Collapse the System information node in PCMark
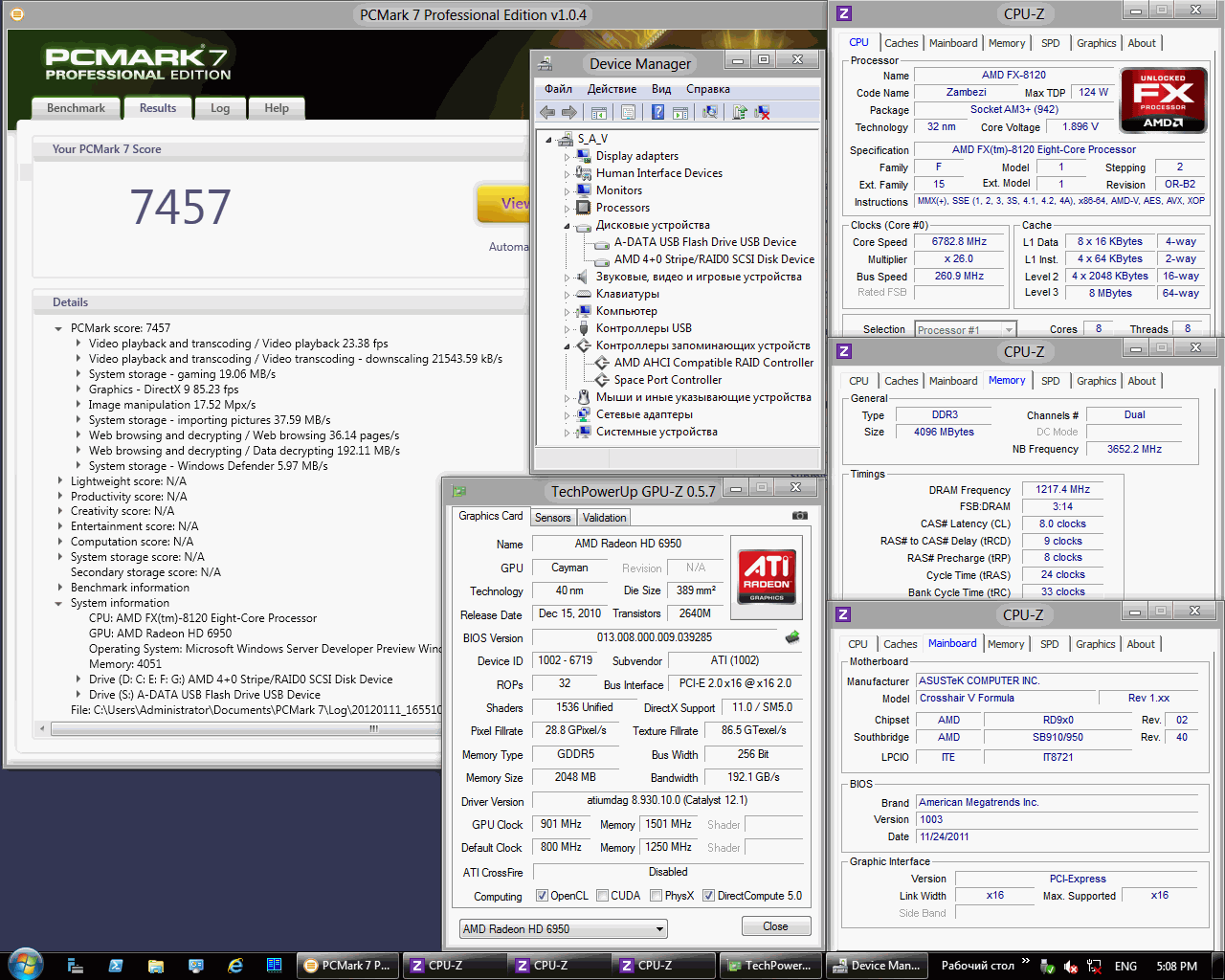 click(x=59, y=603)
